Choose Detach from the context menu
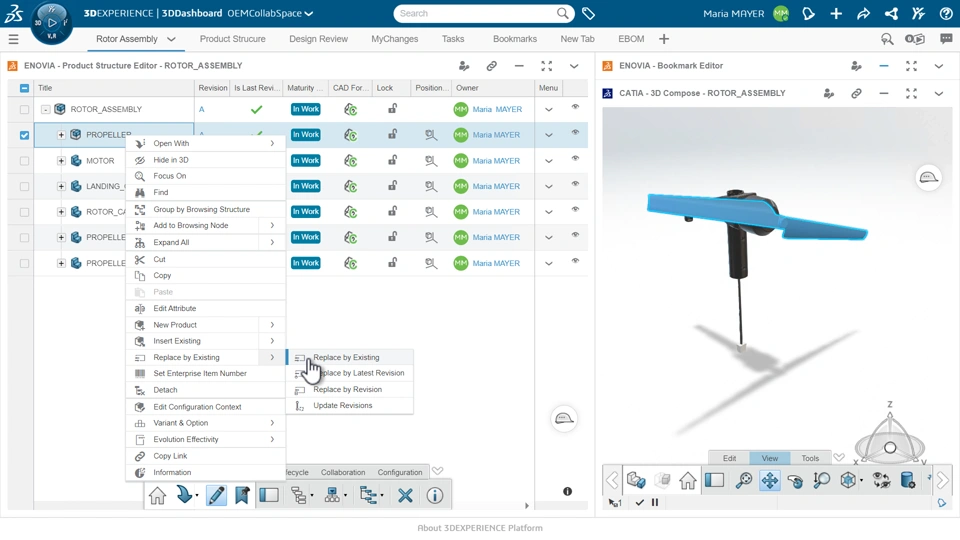Viewport: 960px width, 540px height. coord(206,390)
